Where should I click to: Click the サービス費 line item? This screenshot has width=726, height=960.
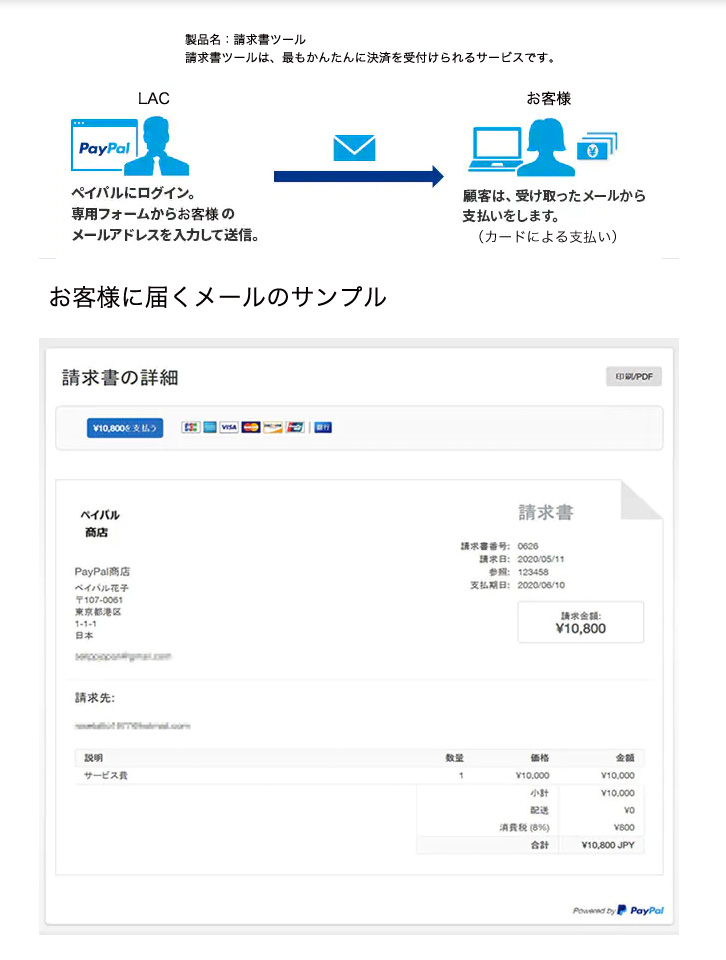pyautogui.click(x=105, y=775)
